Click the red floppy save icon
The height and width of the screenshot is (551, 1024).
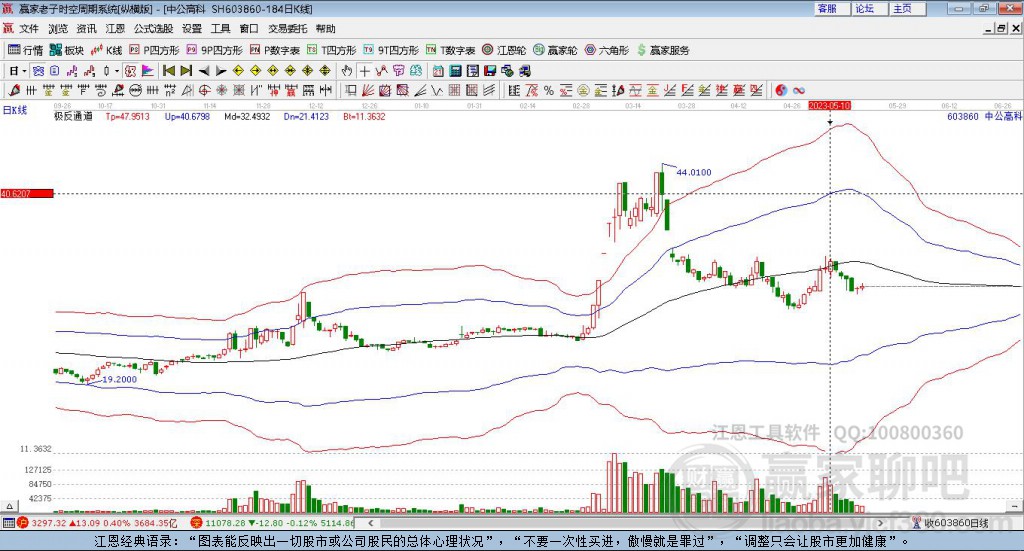click(490, 71)
